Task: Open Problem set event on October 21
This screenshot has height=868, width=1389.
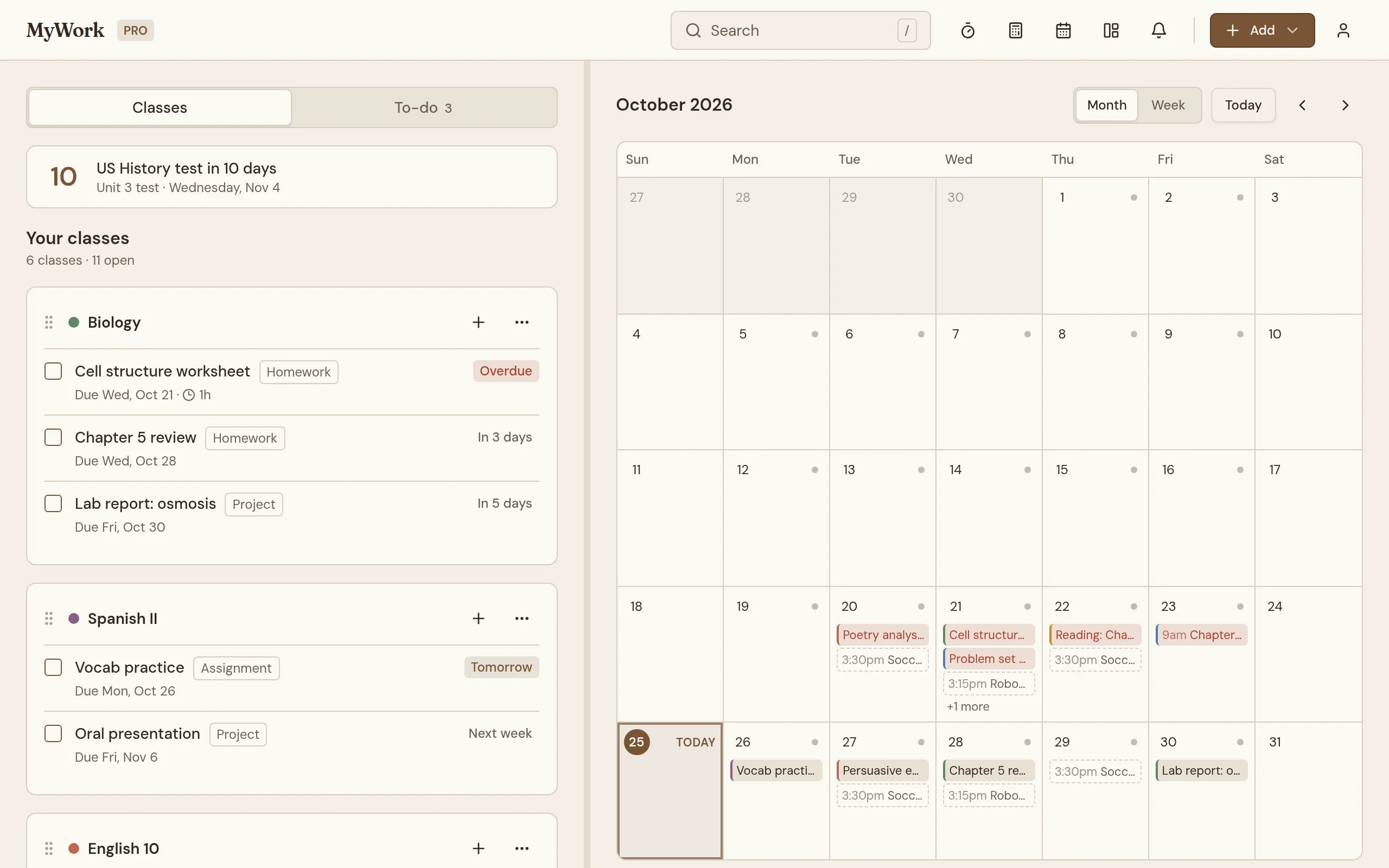Action: [989, 659]
